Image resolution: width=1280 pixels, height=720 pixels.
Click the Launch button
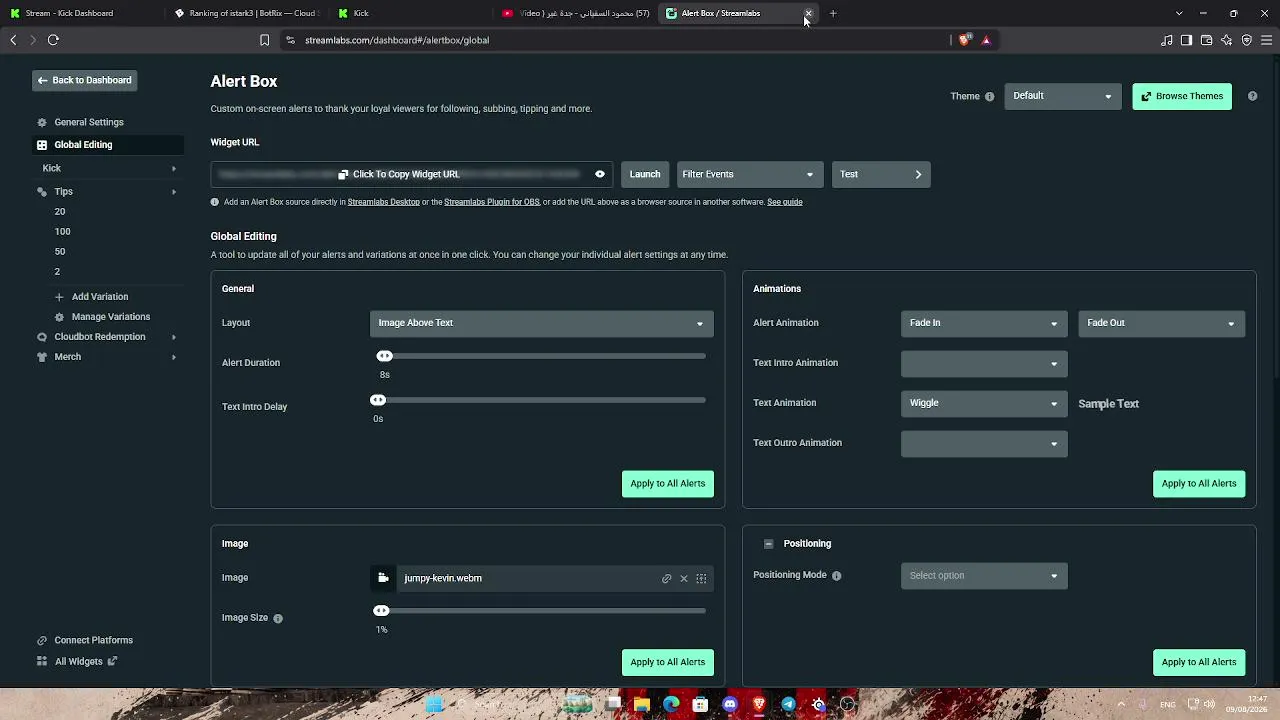click(x=645, y=174)
